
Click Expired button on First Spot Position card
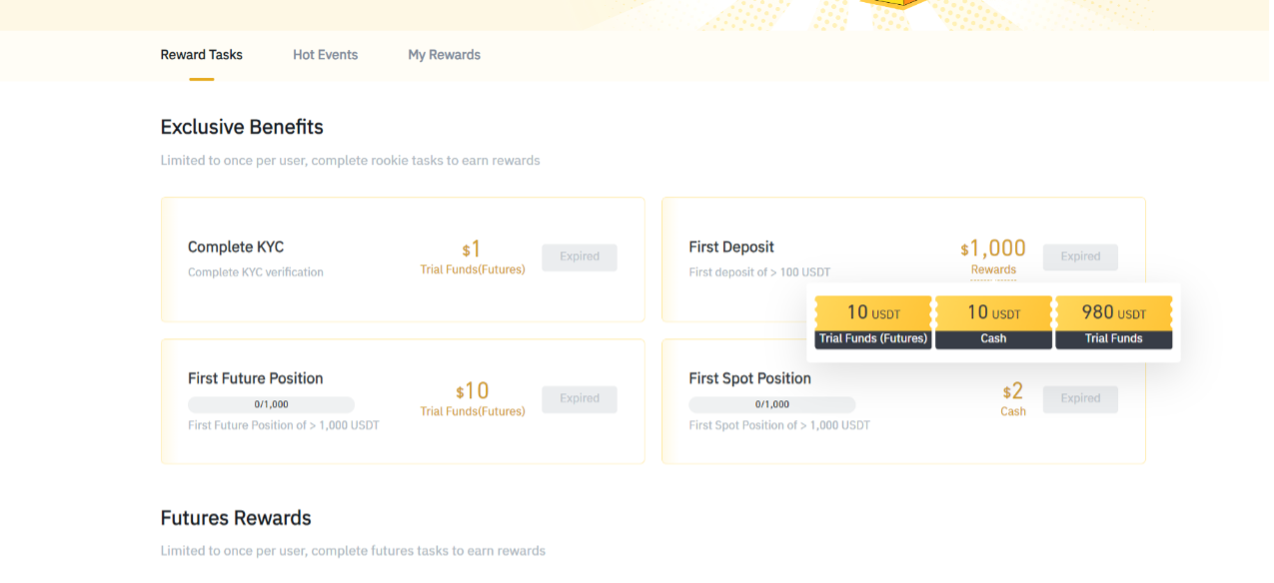point(1080,399)
